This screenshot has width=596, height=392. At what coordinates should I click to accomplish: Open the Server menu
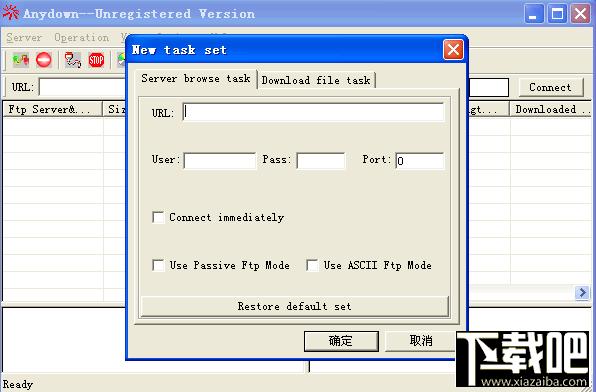click(24, 38)
